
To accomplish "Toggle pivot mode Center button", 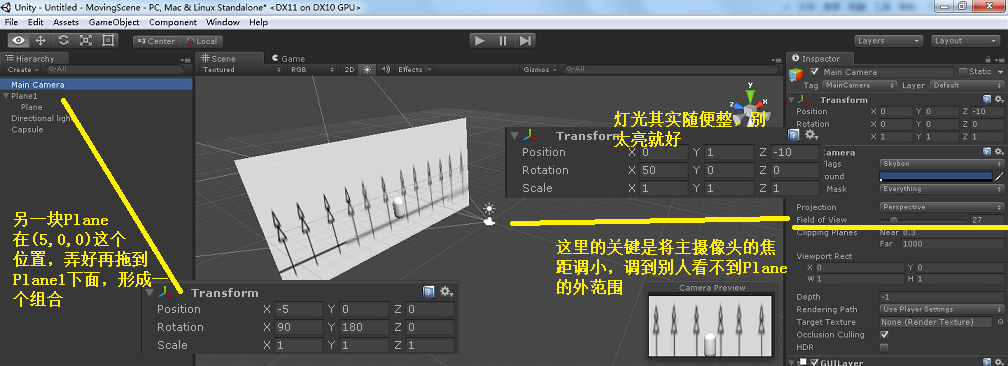I will point(155,41).
